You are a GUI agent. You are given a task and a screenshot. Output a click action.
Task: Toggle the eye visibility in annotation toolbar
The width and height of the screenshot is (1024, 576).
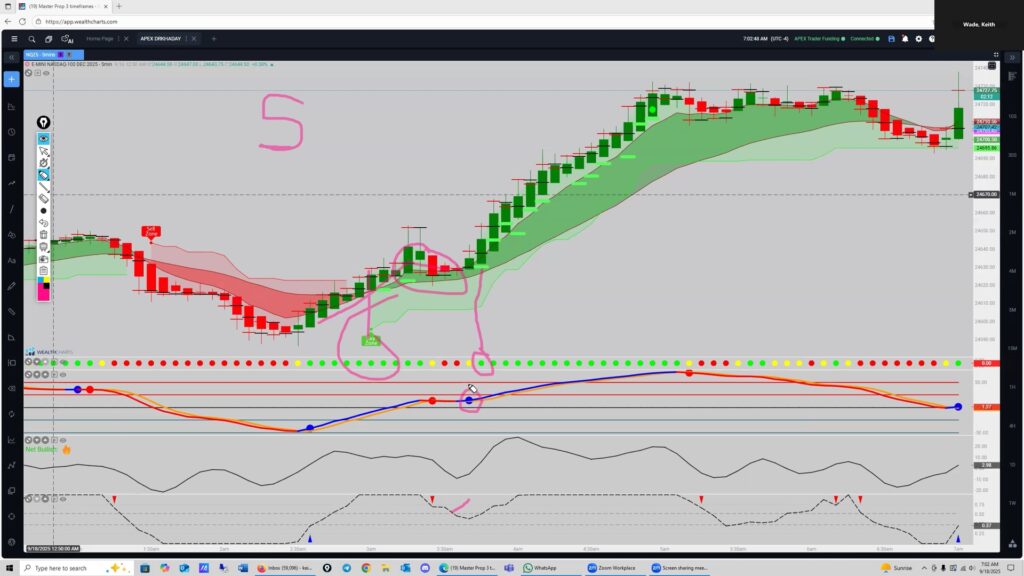pyautogui.click(x=44, y=138)
